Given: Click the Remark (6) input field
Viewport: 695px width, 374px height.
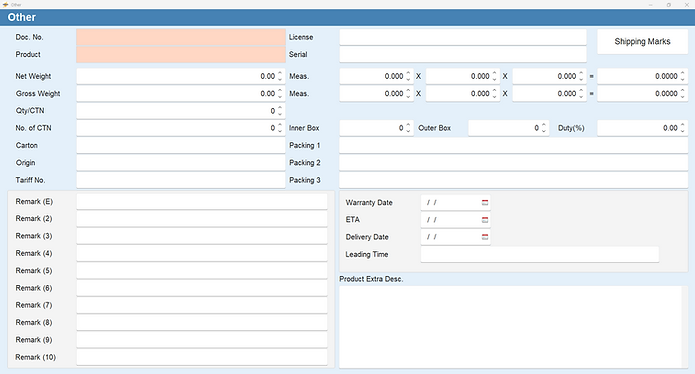Looking at the screenshot, I should coord(202,288).
